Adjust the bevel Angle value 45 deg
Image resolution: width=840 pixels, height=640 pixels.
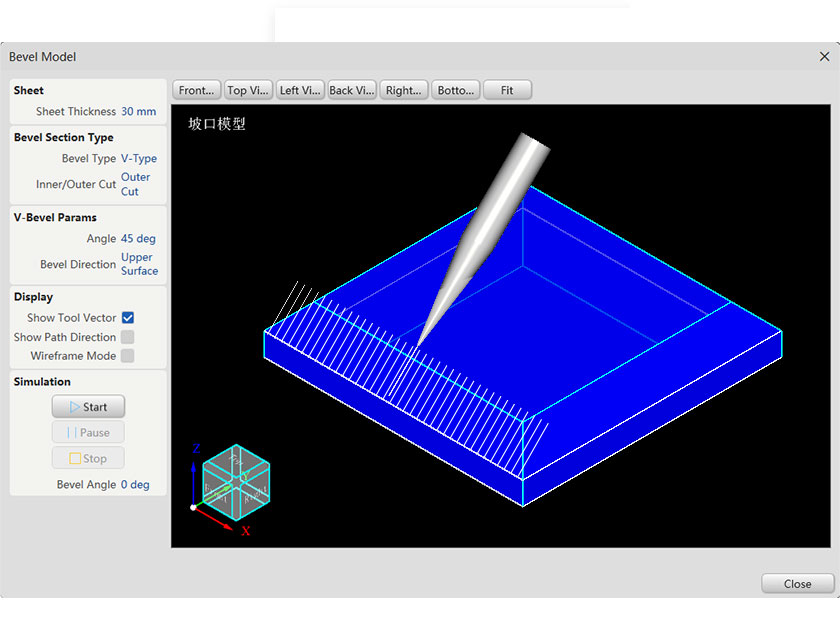tap(138, 238)
